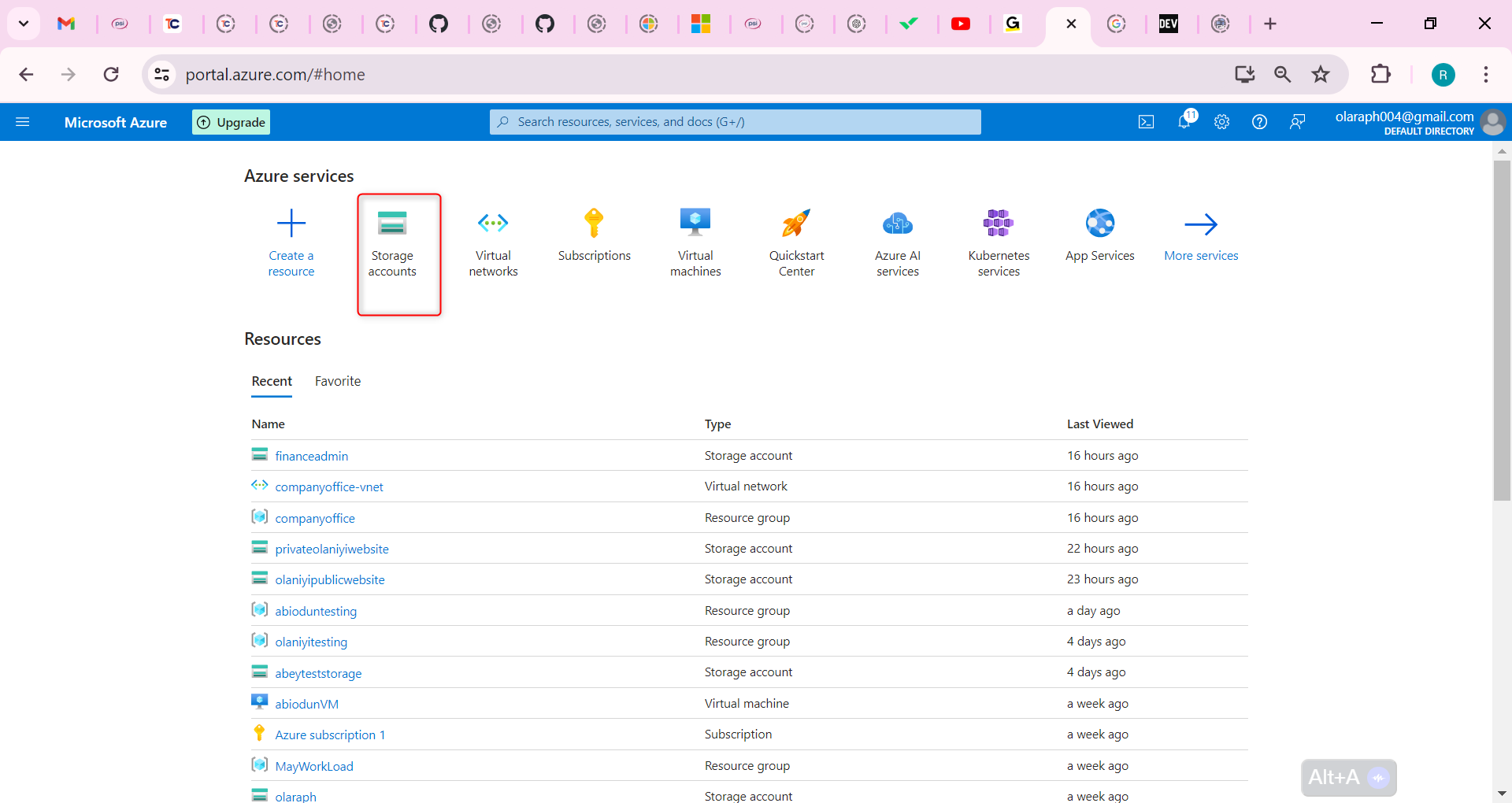Open the browser tab search chevron
The image size is (1512, 803).
23,24
